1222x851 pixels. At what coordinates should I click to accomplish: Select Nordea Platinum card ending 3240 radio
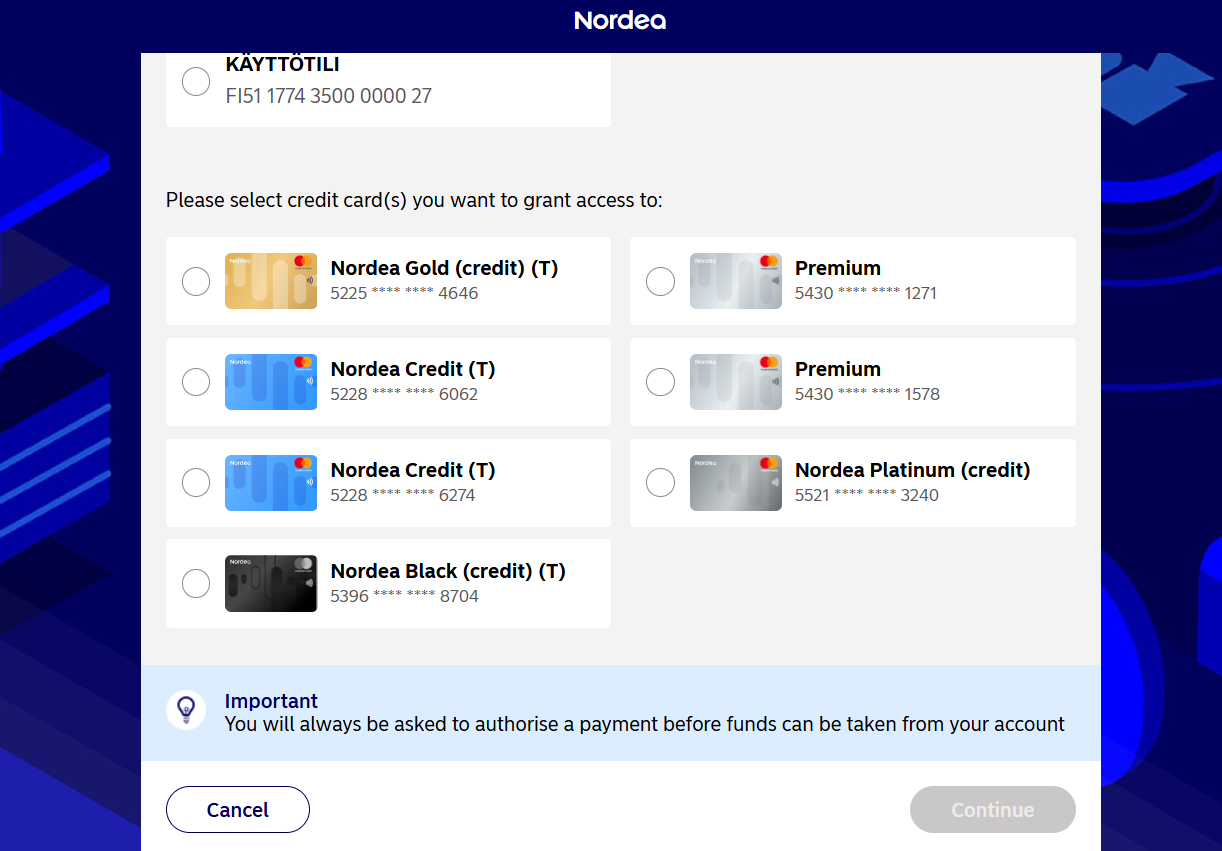tap(660, 483)
